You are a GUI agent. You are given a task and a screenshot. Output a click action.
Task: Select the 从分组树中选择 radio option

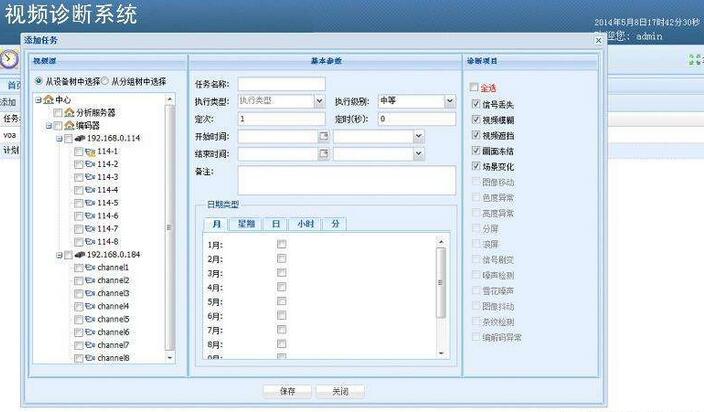click(105, 81)
